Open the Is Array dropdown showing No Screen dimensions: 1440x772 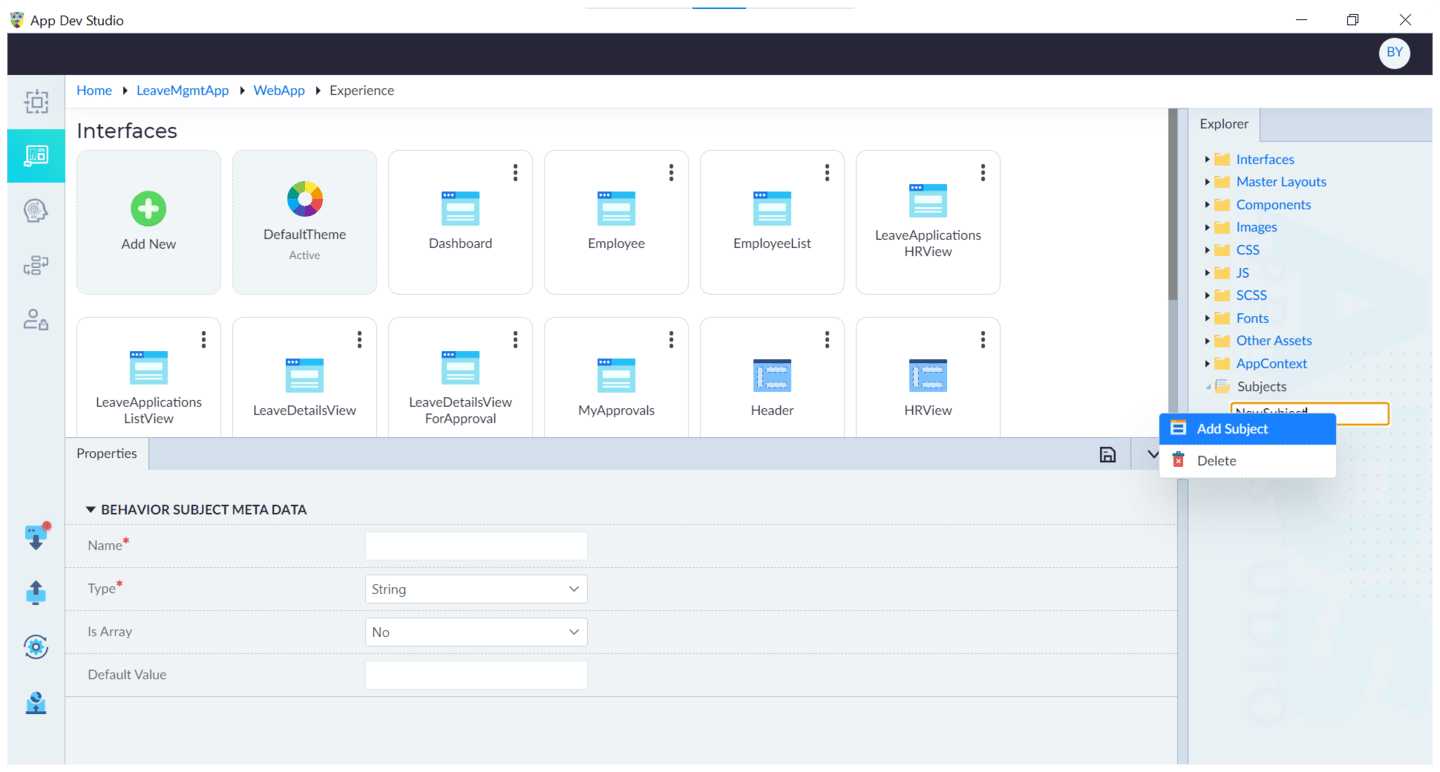coord(476,632)
